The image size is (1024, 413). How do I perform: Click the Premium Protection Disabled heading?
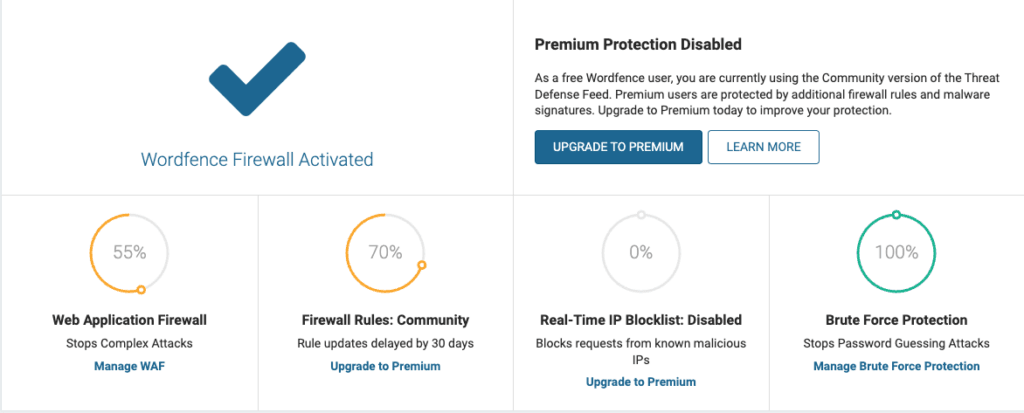tap(638, 44)
